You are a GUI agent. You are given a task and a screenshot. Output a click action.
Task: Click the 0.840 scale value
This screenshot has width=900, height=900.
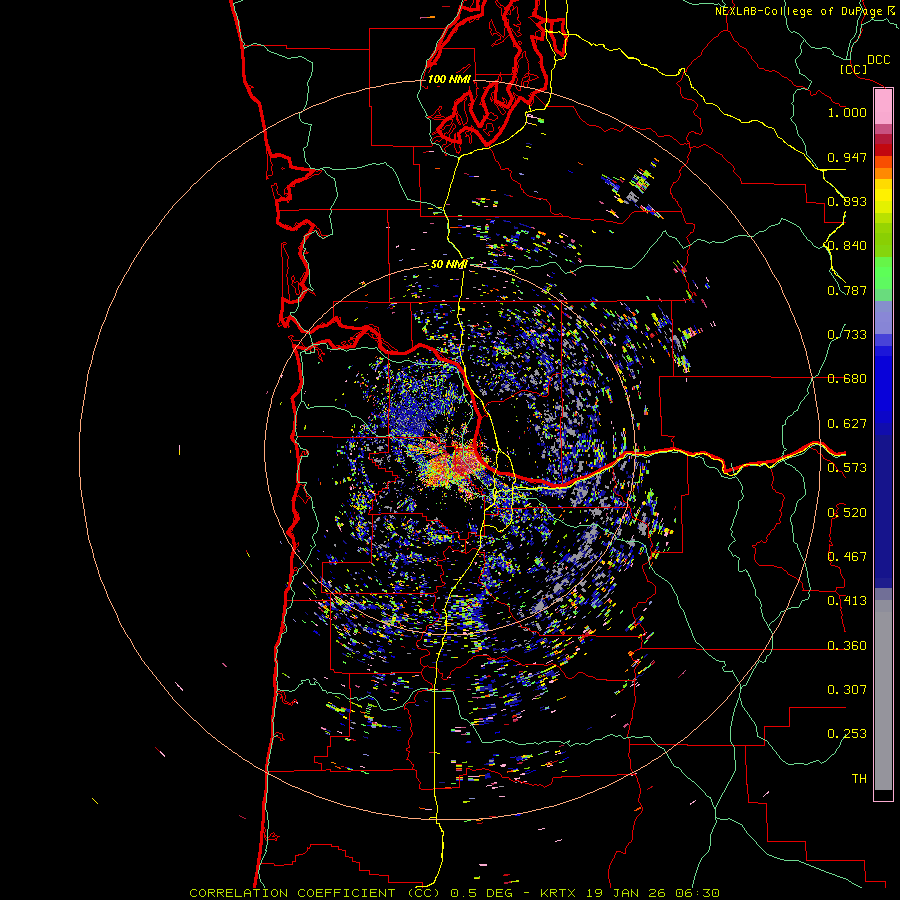pyautogui.click(x=847, y=246)
